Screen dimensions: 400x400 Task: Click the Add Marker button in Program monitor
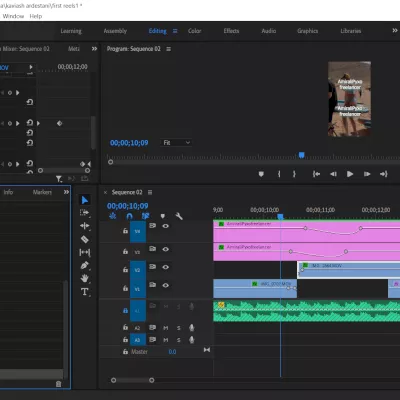click(261, 174)
